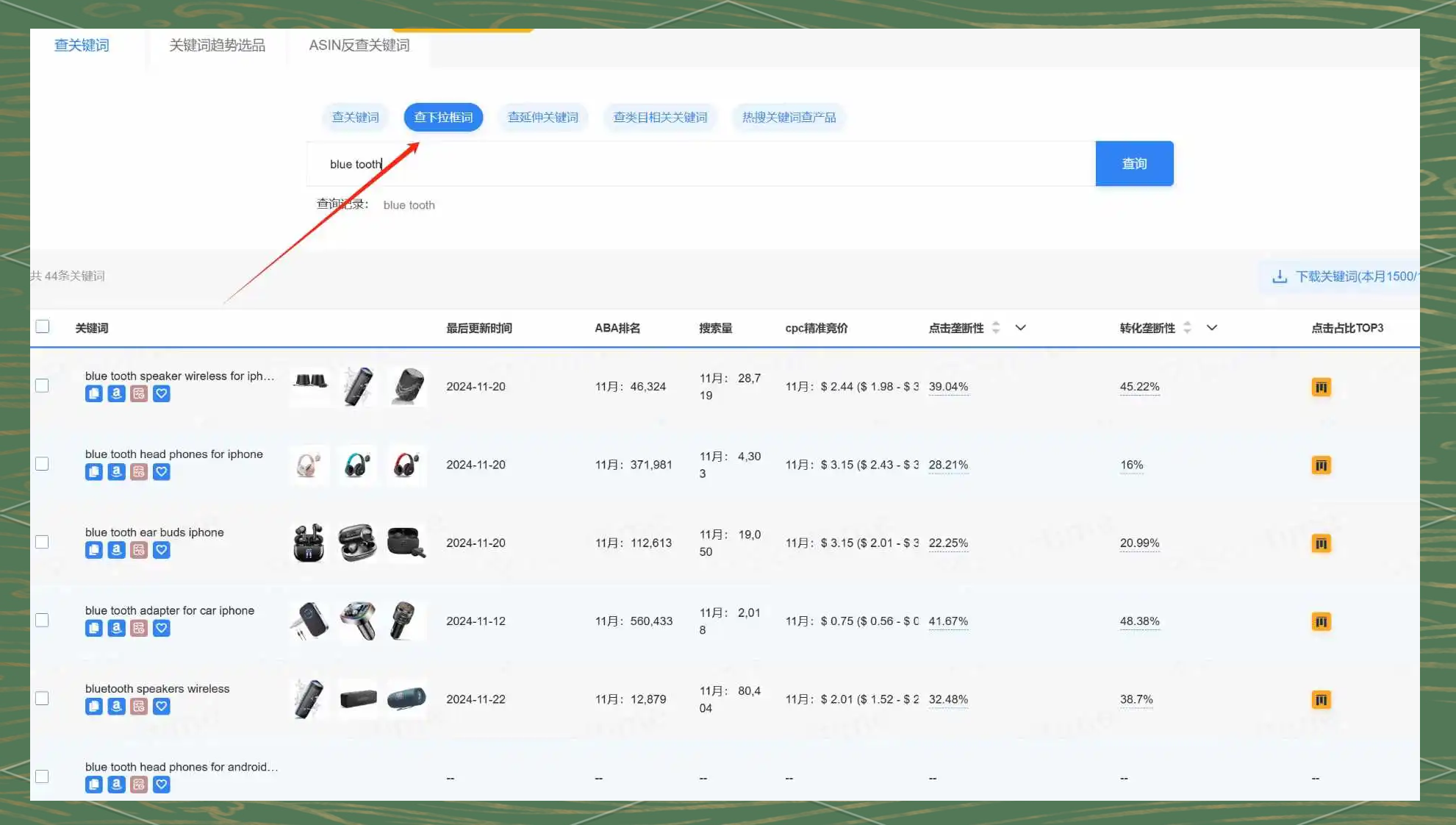Open first speaker thumbnail for 'blue tooth speaker wireless'
1456x825 pixels.
click(x=310, y=386)
